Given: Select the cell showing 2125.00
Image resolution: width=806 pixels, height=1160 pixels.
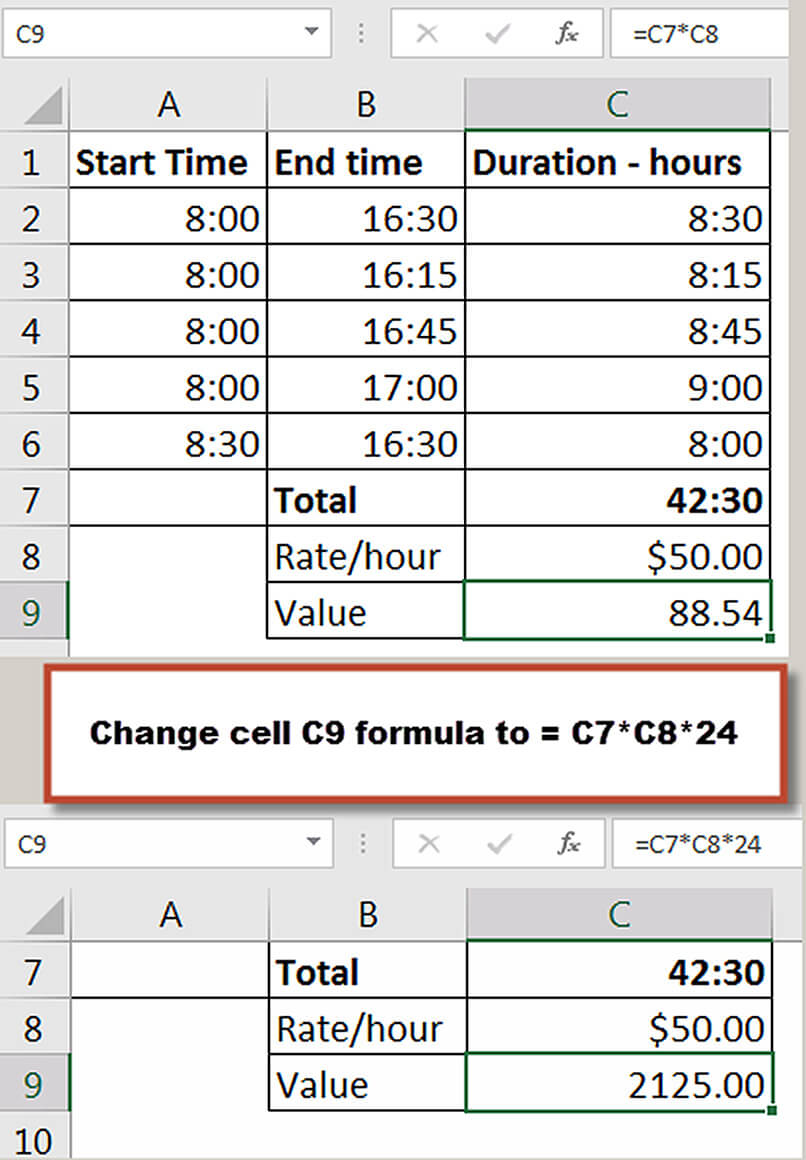Looking at the screenshot, I should coord(619,1083).
